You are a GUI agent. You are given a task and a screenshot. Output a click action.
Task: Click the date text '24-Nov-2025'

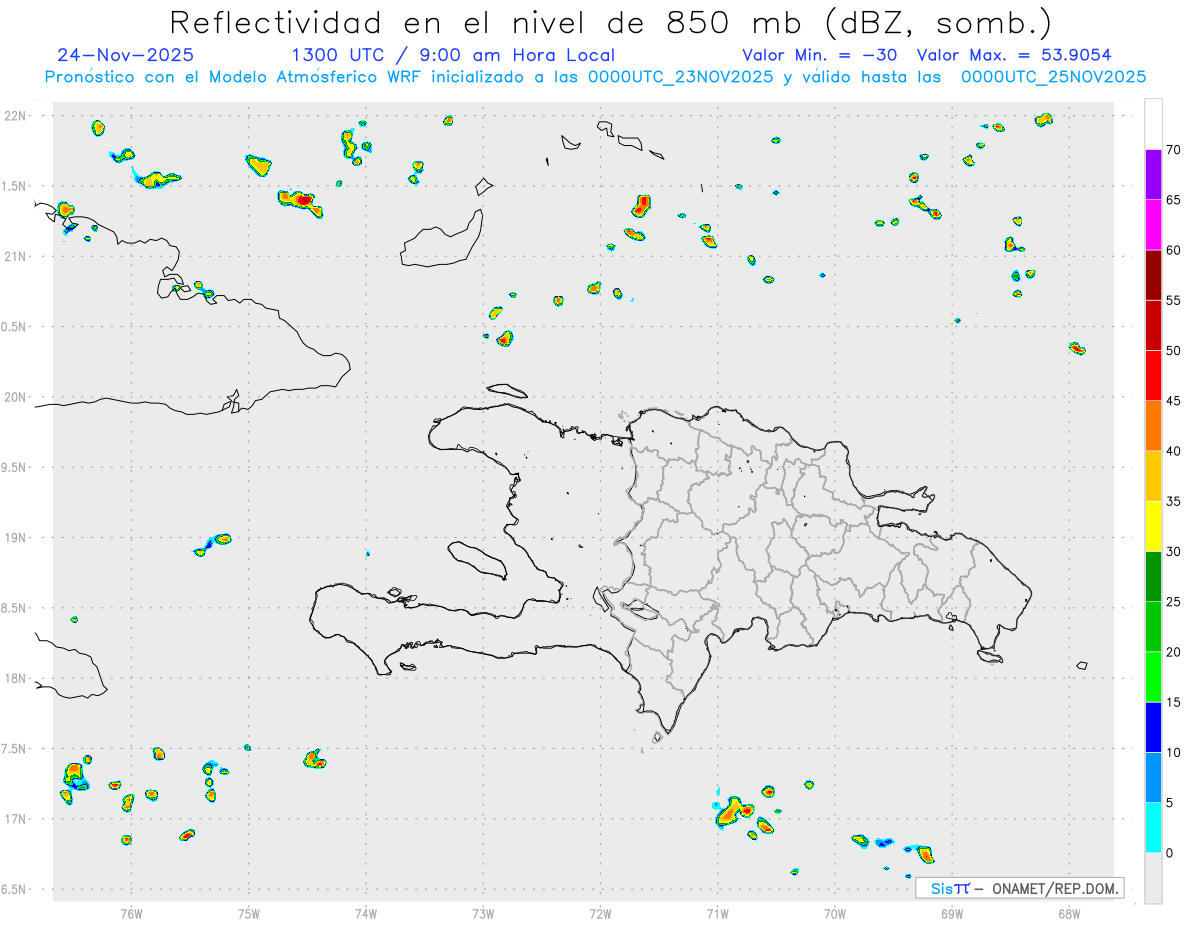coord(126,55)
